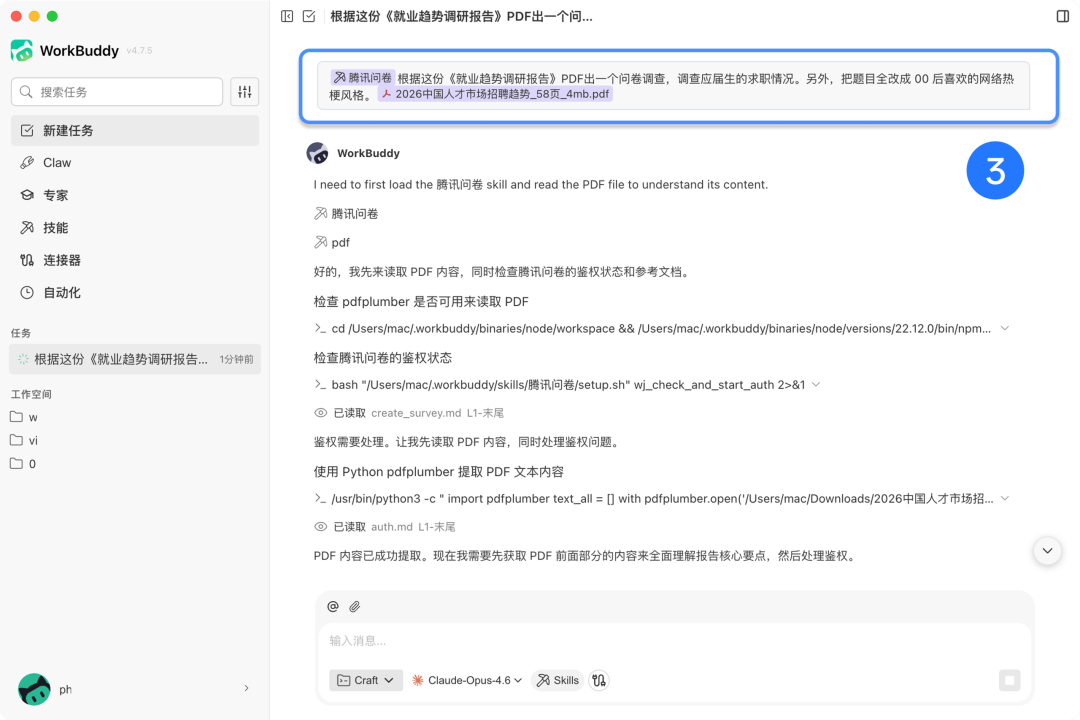Click the 新建任务 checkbox-pencil icon
The width and height of the screenshot is (1080, 720).
tap(27, 130)
